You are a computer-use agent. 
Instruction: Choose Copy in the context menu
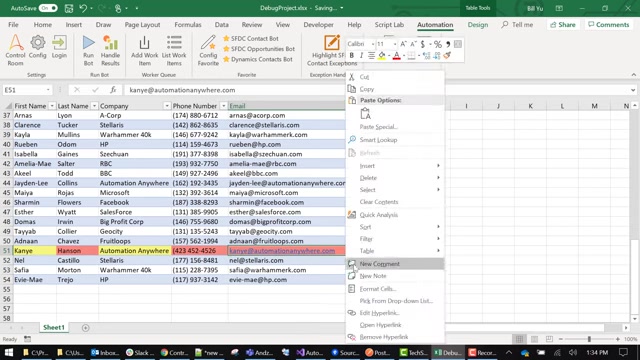(x=395, y=89)
